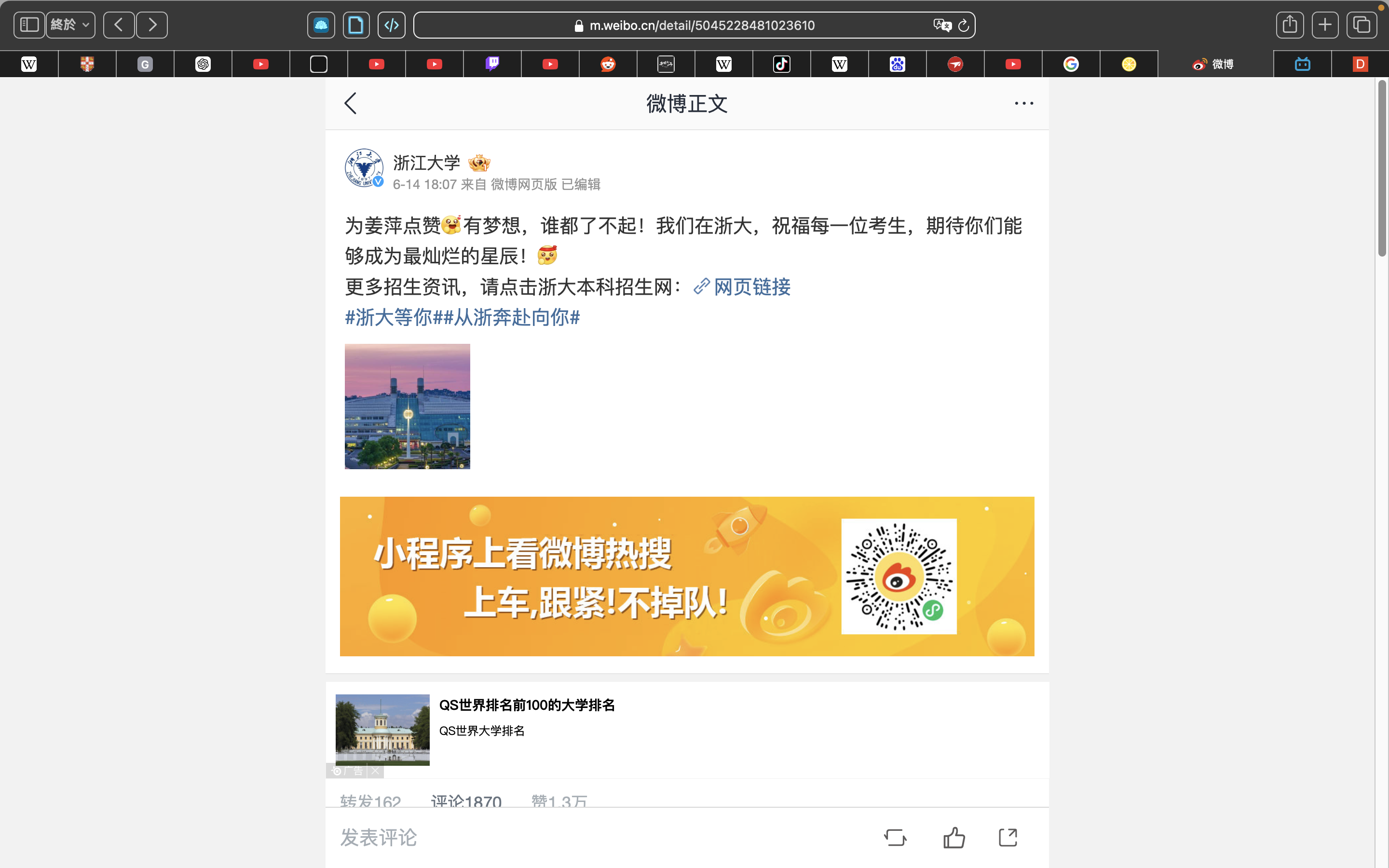Screen dimensions: 1389x868
Task: Switch to the Bilibili tab
Action: point(1302,64)
